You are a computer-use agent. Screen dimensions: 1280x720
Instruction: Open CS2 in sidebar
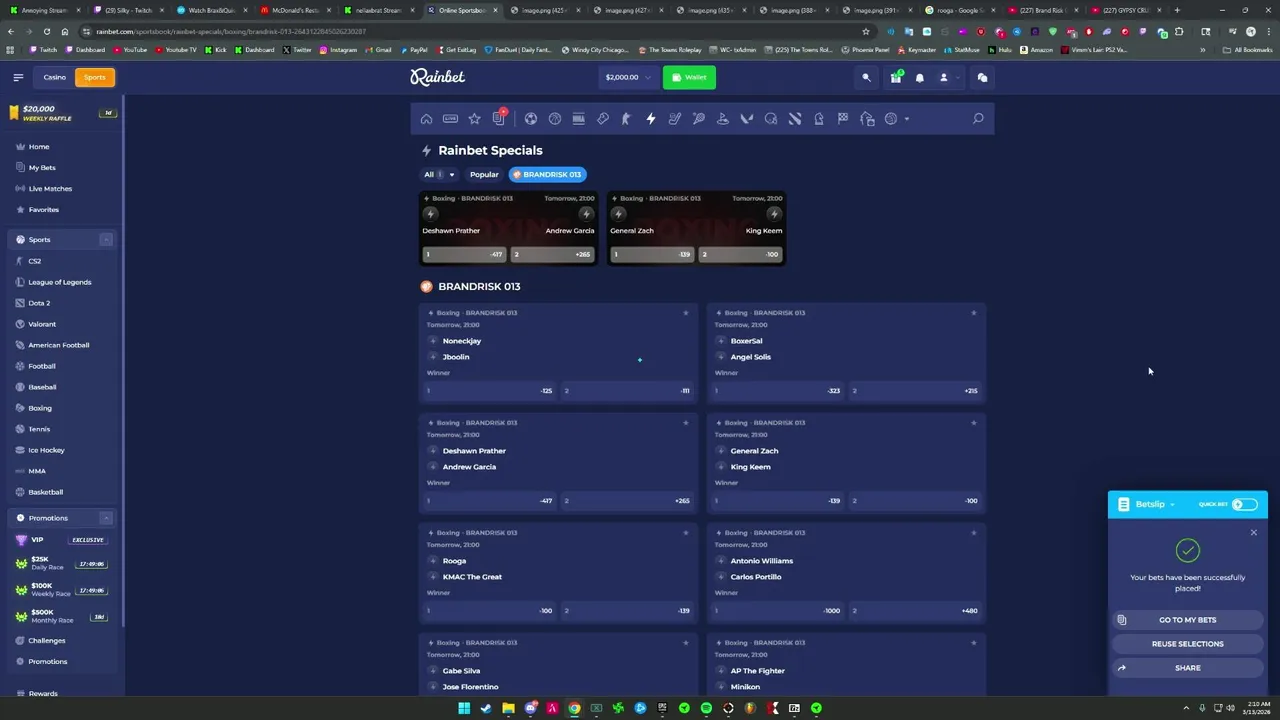click(x=35, y=261)
